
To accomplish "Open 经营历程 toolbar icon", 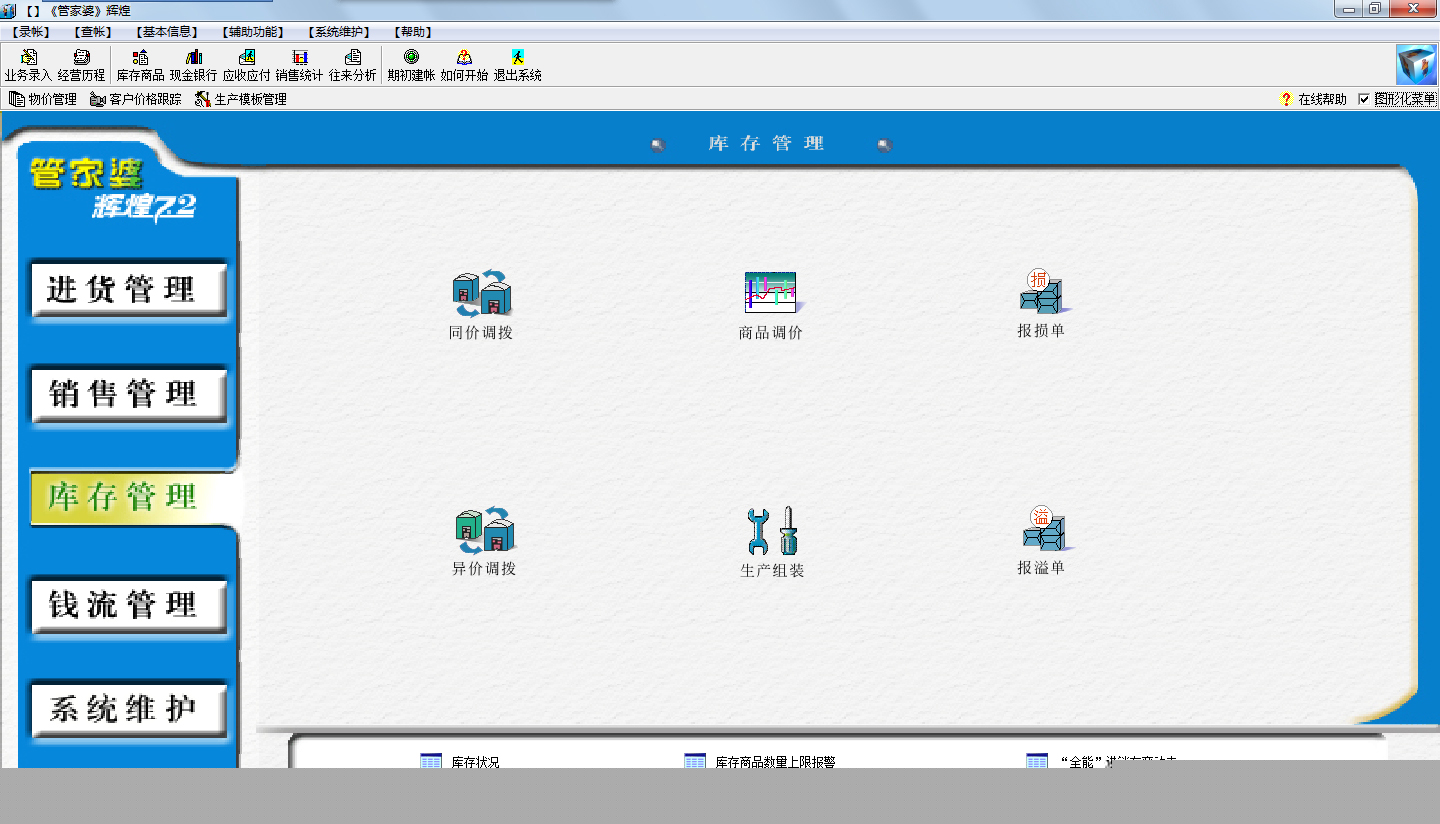I will [81, 65].
